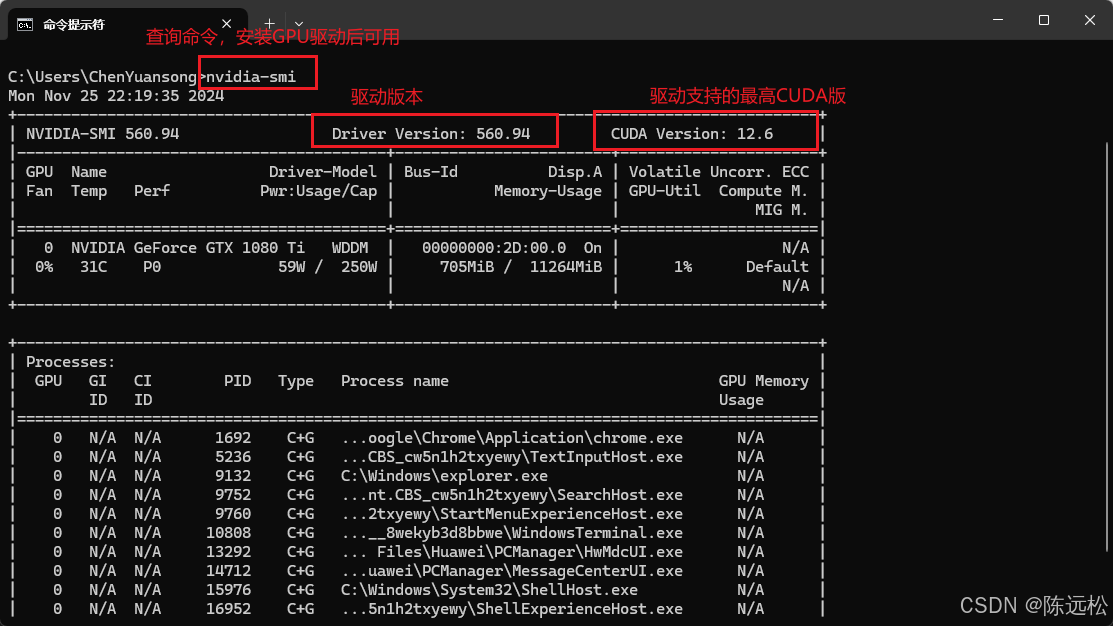The width and height of the screenshot is (1113, 626).
Task: Click the GPU utilization value 1%
Action: pyautogui.click(x=683, y=267)
